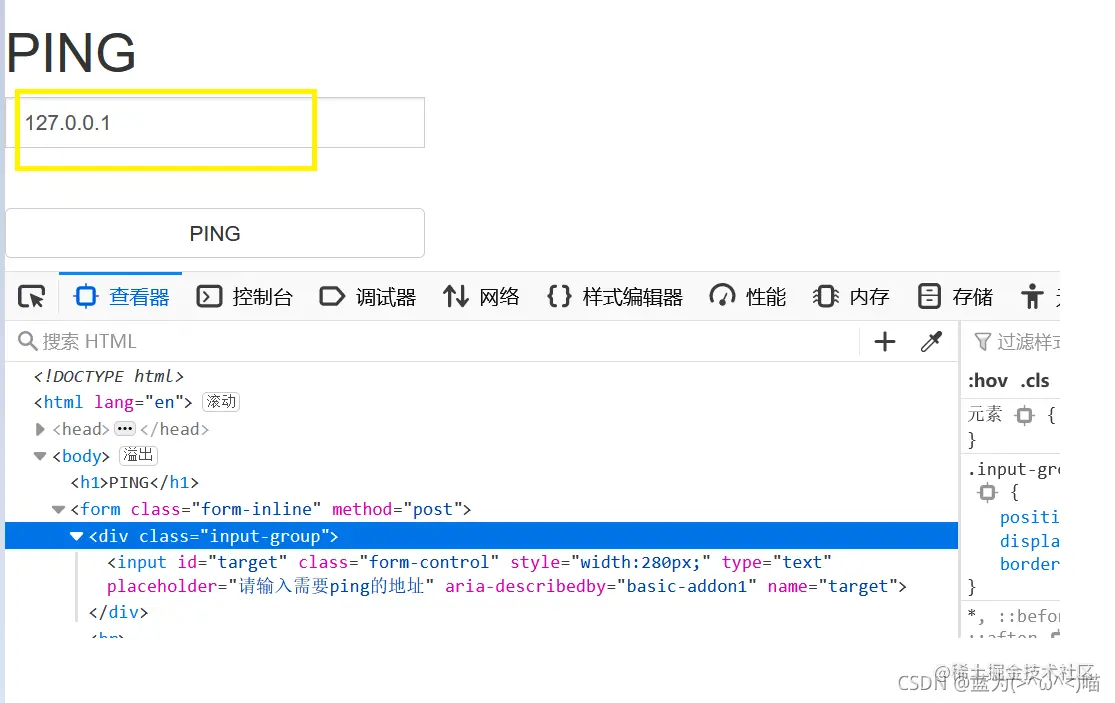This screenshot has width=1115, height=703.
Task: Toggle the :hov pseudo-class panel
Action: [988, 381]
